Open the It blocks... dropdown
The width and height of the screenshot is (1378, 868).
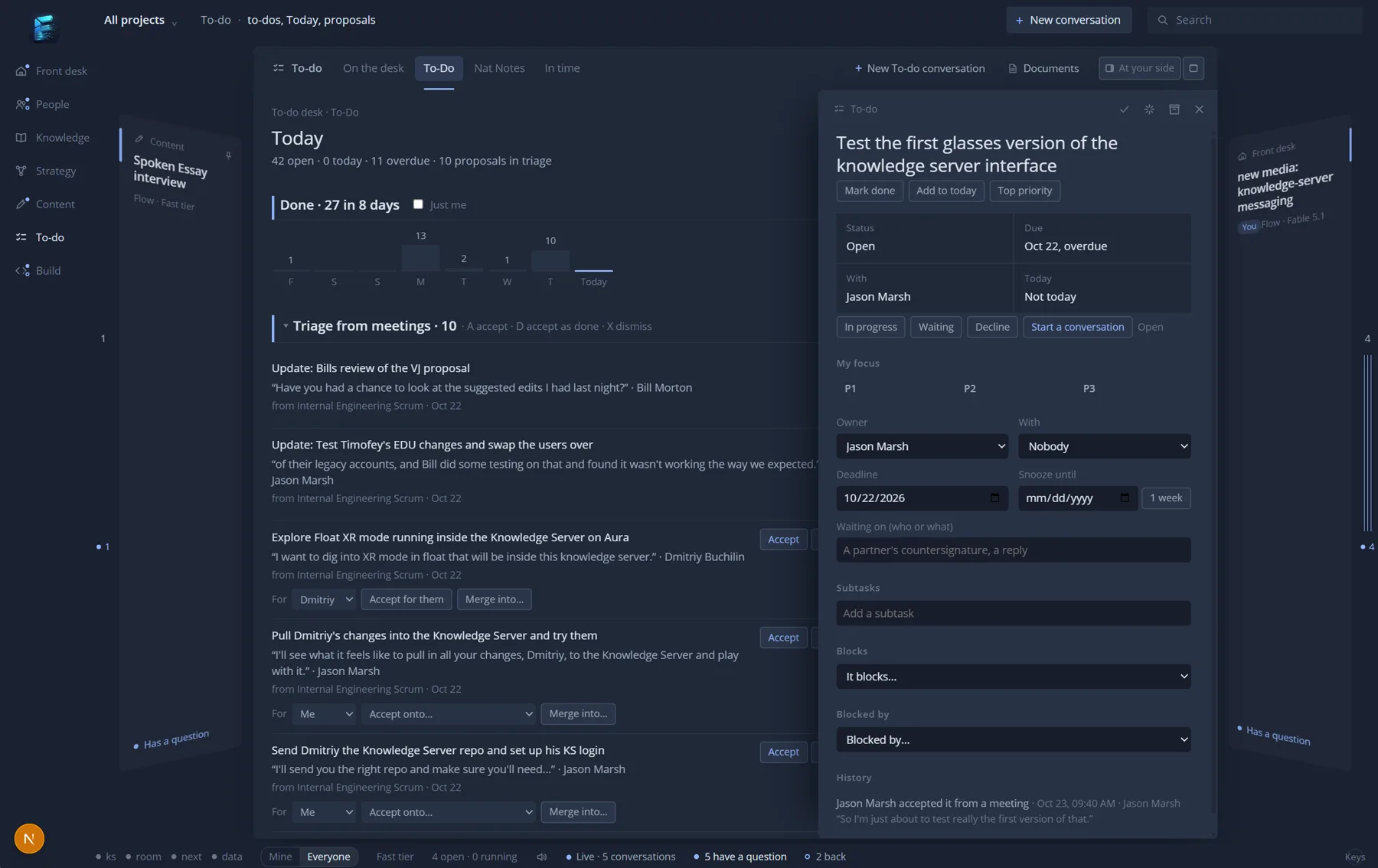(x=1014, y=677)
